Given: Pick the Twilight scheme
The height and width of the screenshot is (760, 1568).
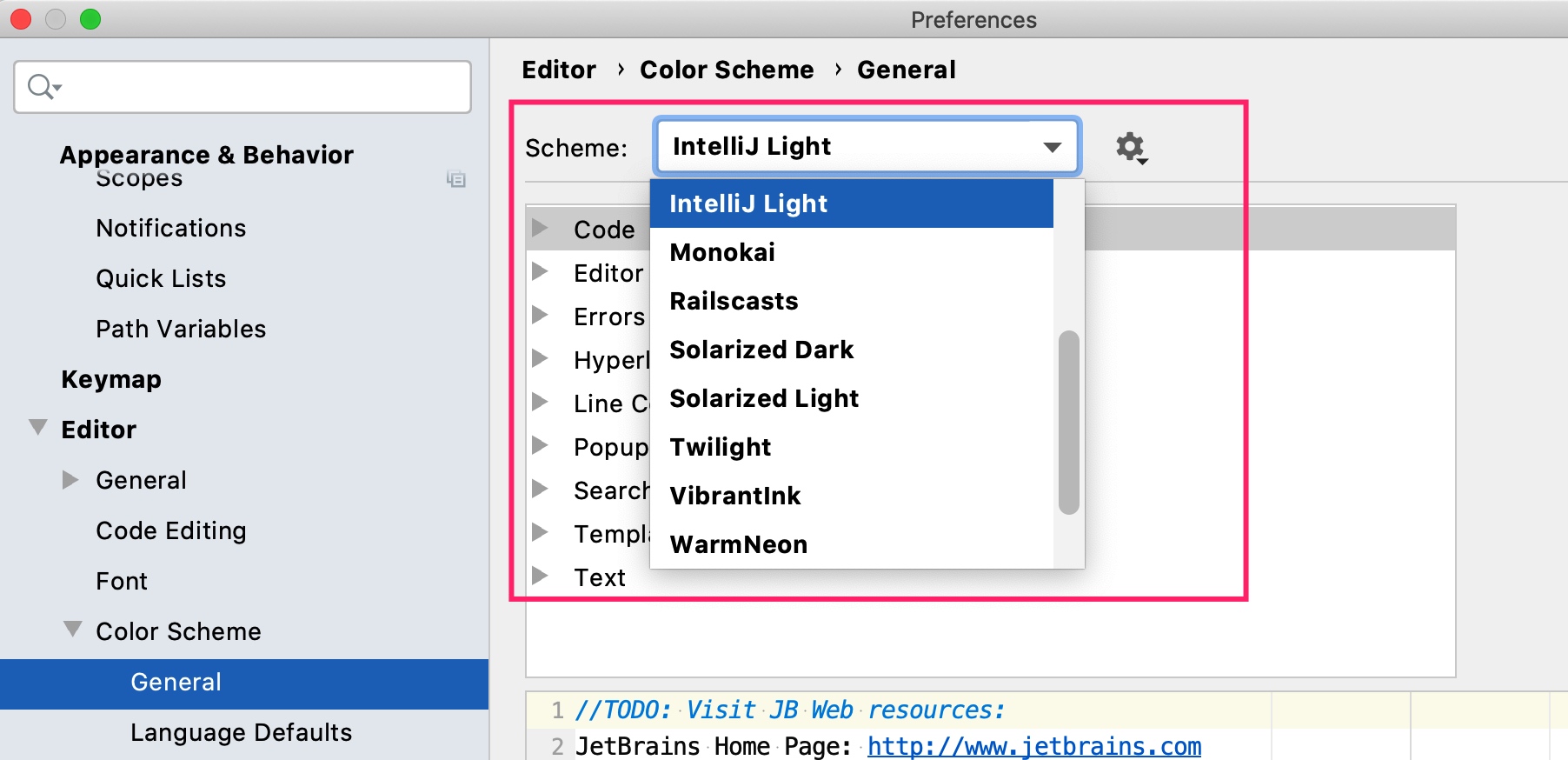Looking at the screenshot, I should (x=851, y=447).
